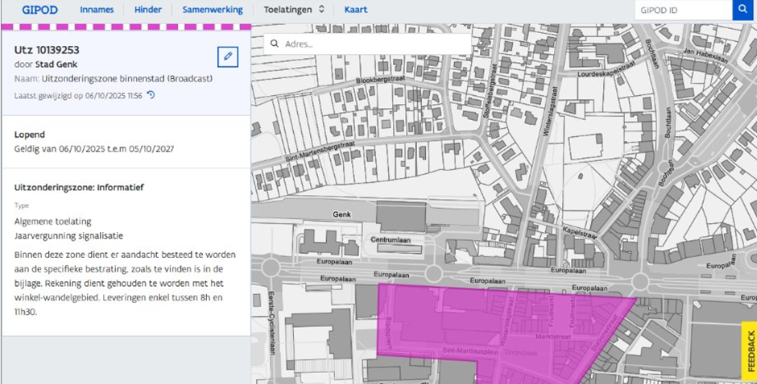757x384 pixels.
Task: Open the Kaart menu item
Action: point(356,10)
